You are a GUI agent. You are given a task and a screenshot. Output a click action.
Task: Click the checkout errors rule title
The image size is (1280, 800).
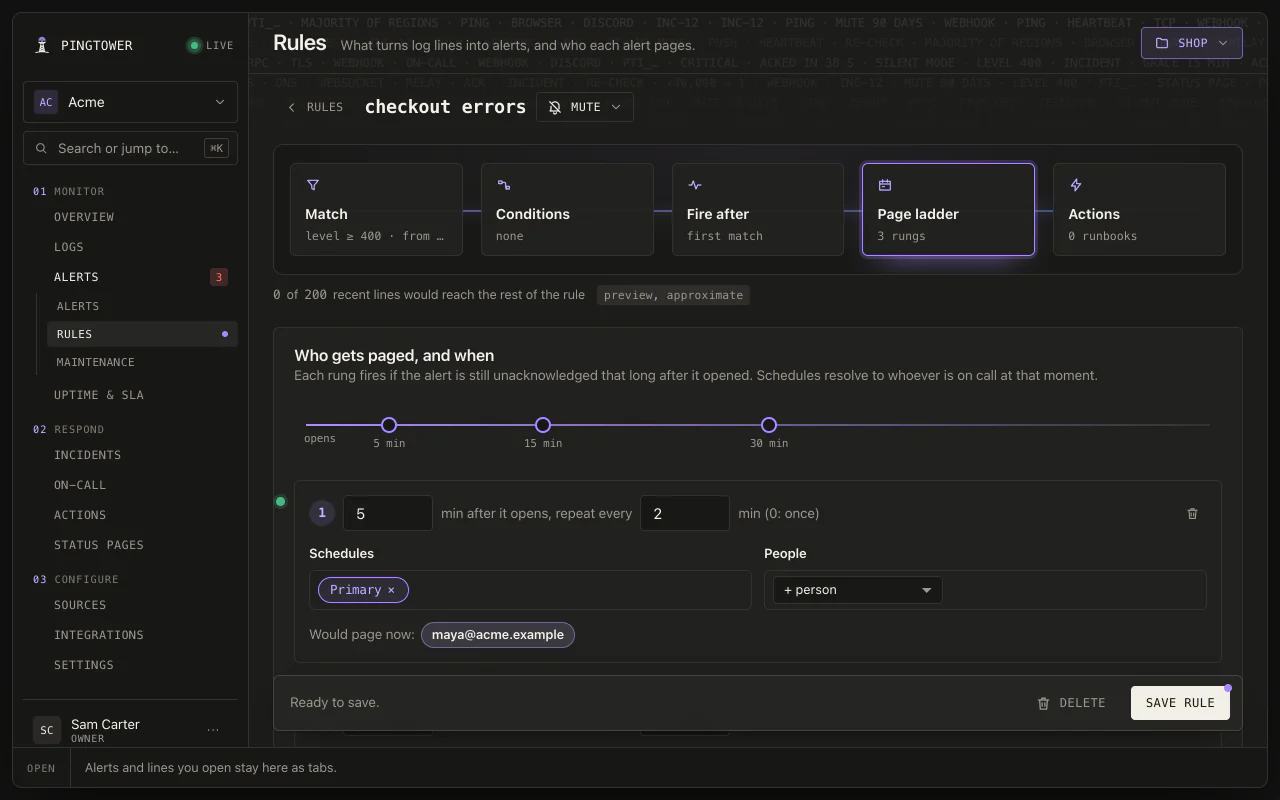pos(445,107)
